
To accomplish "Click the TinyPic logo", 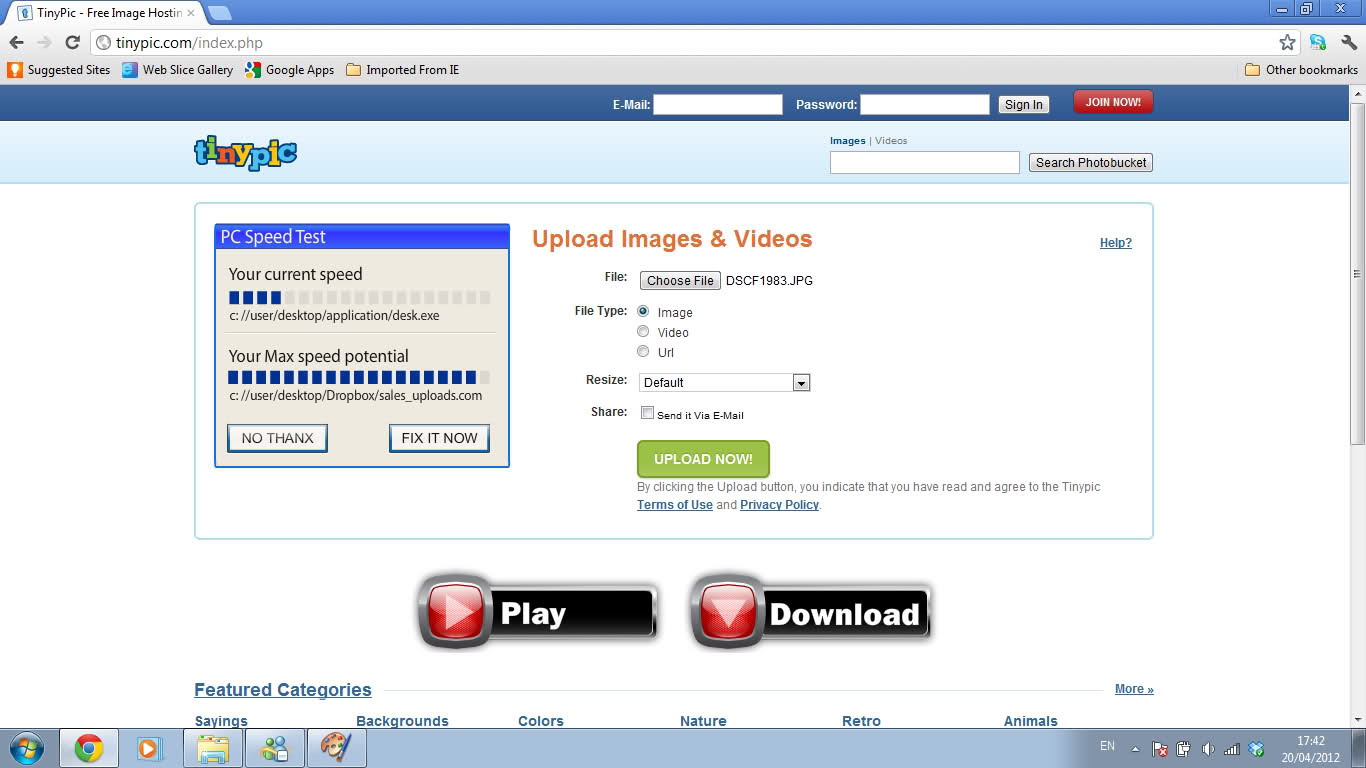I will [245, 152].
